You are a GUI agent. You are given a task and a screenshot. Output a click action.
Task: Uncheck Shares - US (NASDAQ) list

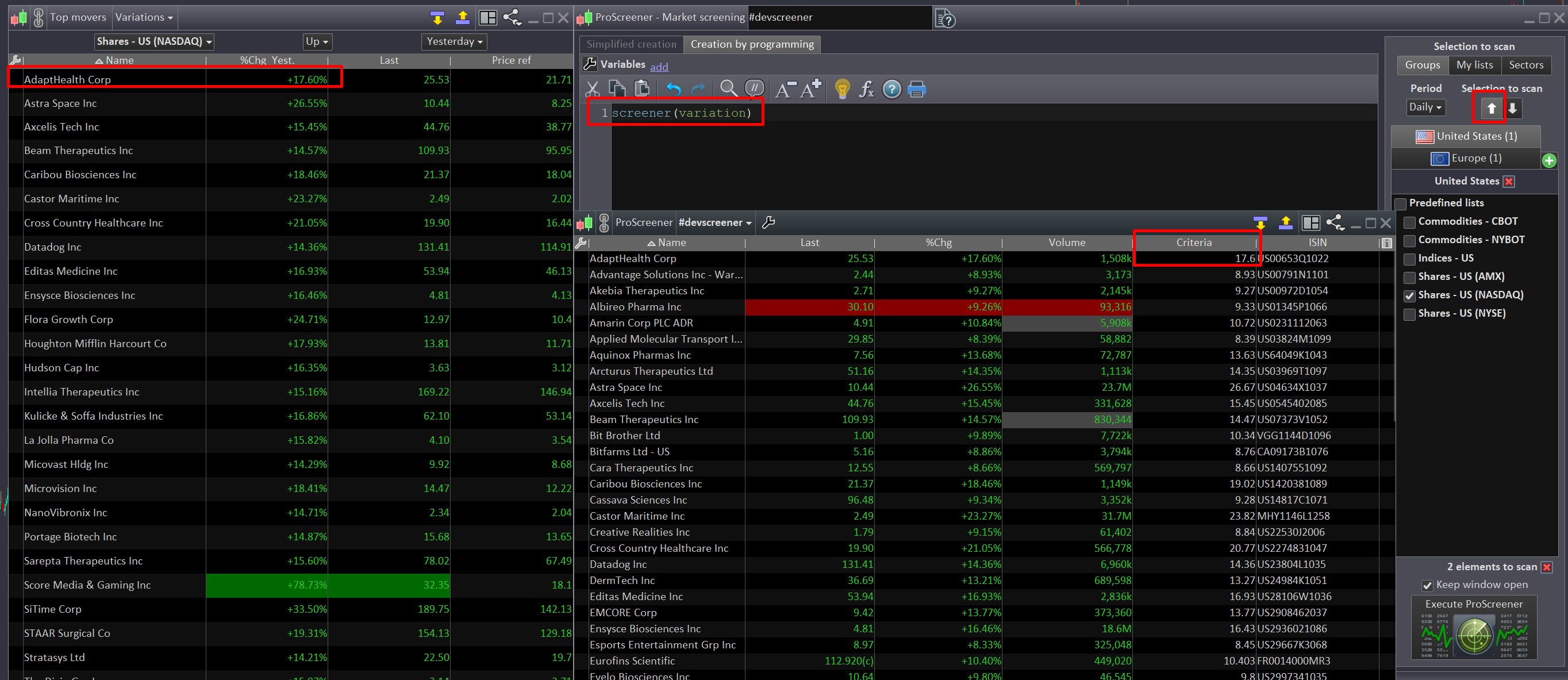[1410, 296]
